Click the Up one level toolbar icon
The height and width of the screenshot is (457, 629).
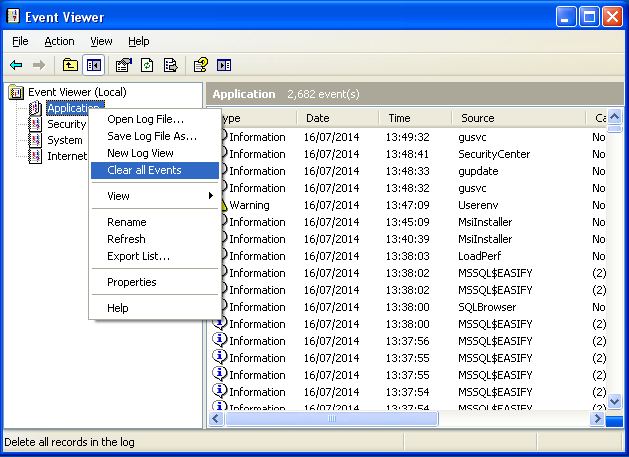click(x=70, y=65)
